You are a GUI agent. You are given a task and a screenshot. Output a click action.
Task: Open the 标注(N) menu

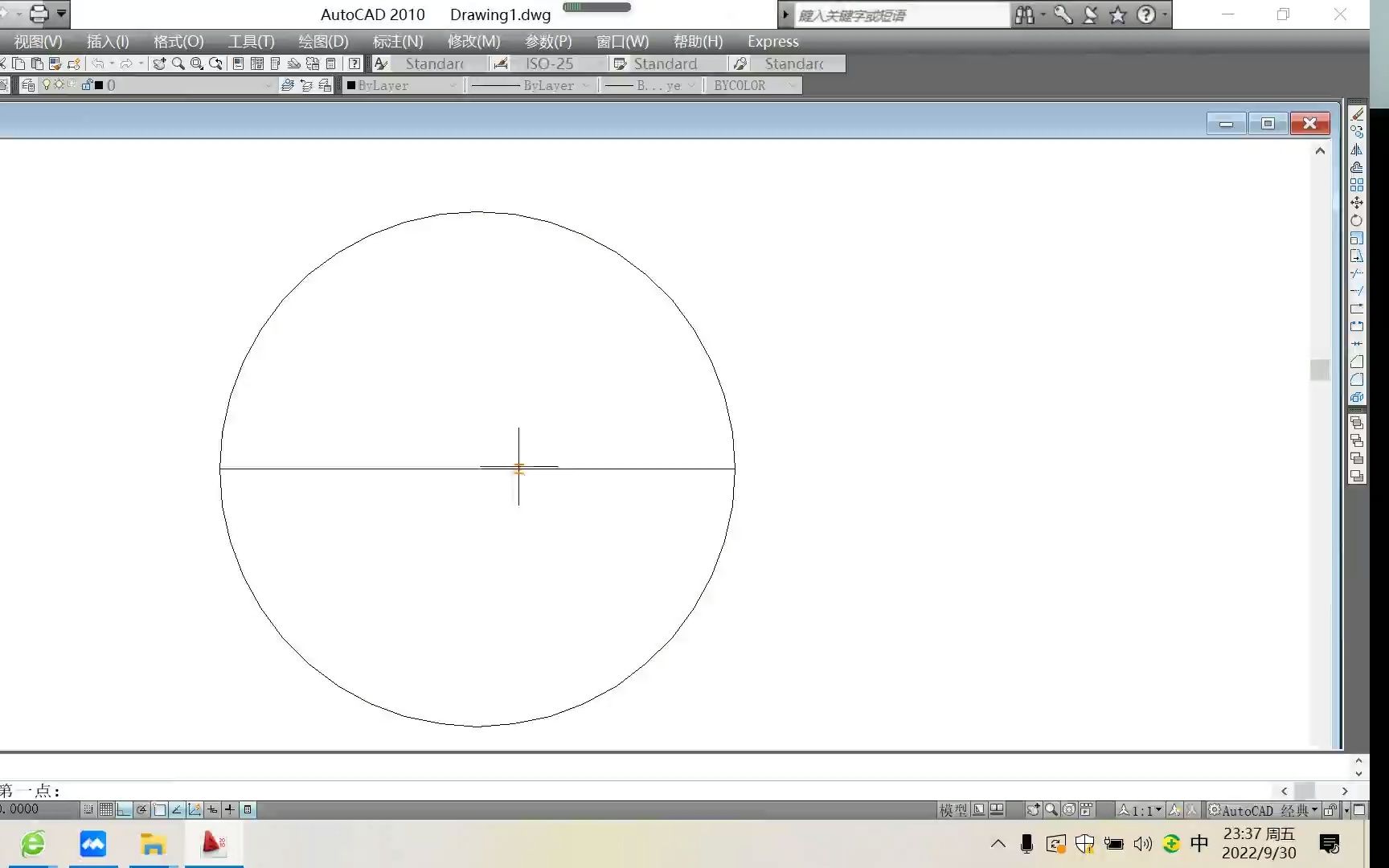point(398,41)
